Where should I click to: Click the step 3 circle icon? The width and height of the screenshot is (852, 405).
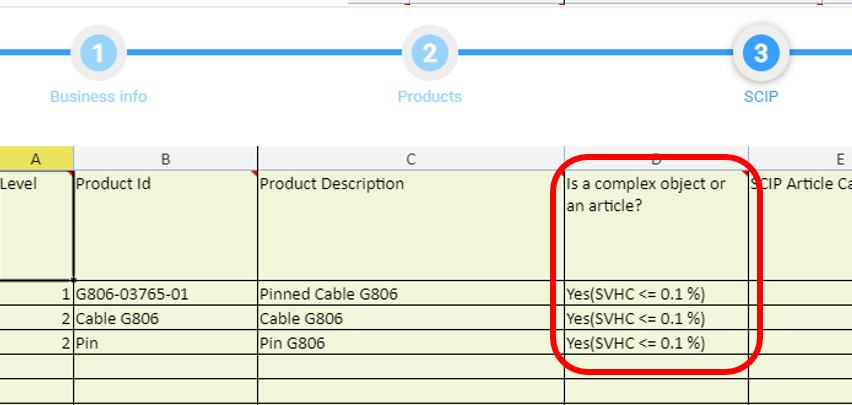point(760,54)
